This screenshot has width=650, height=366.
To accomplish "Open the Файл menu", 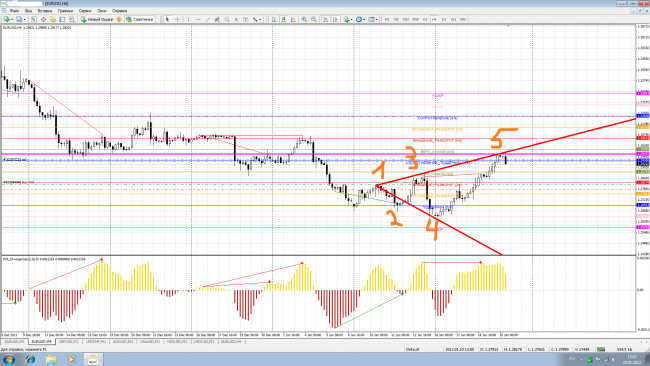I will tap(15, 11).
